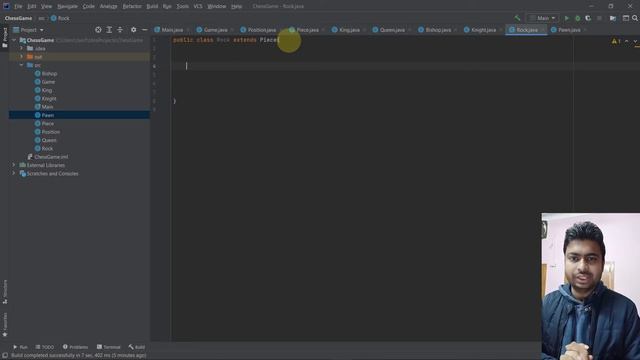Open the Run tool window button
Viewport: 640px width, 360px height.
[20, 347]
